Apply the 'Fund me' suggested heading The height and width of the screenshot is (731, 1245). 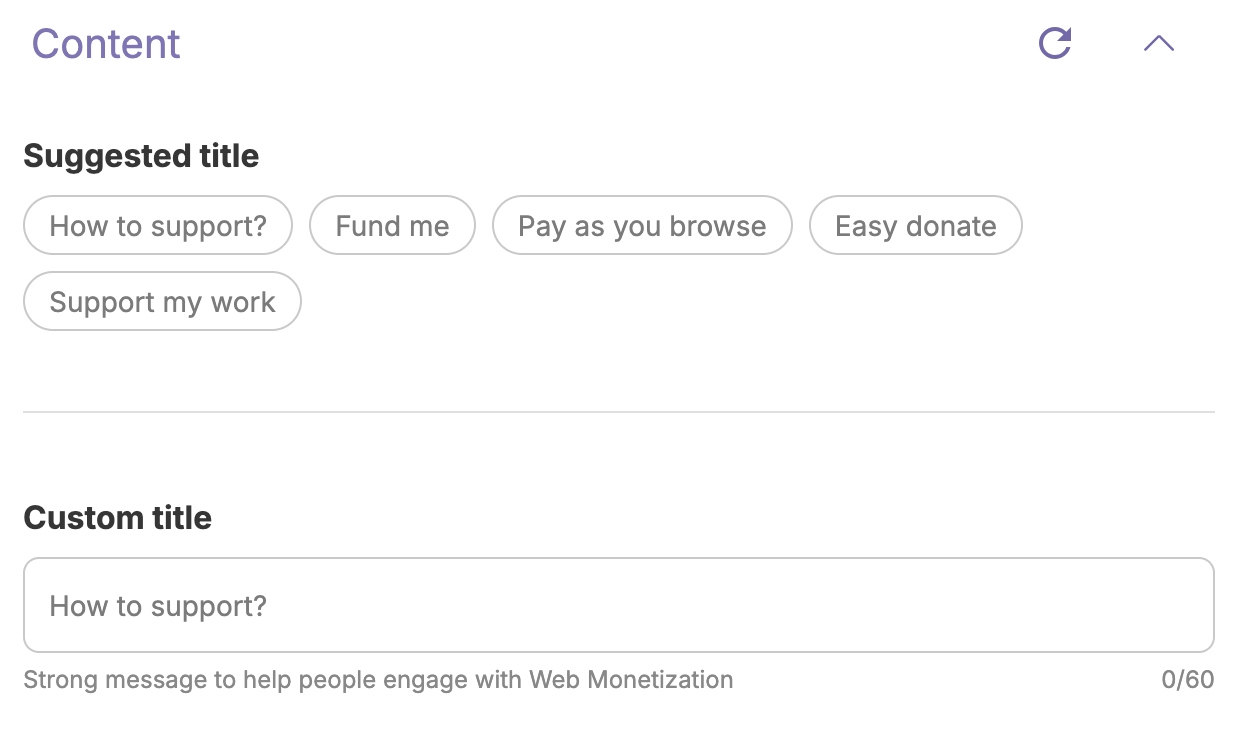pyautogui.click(x=392, y=225)
